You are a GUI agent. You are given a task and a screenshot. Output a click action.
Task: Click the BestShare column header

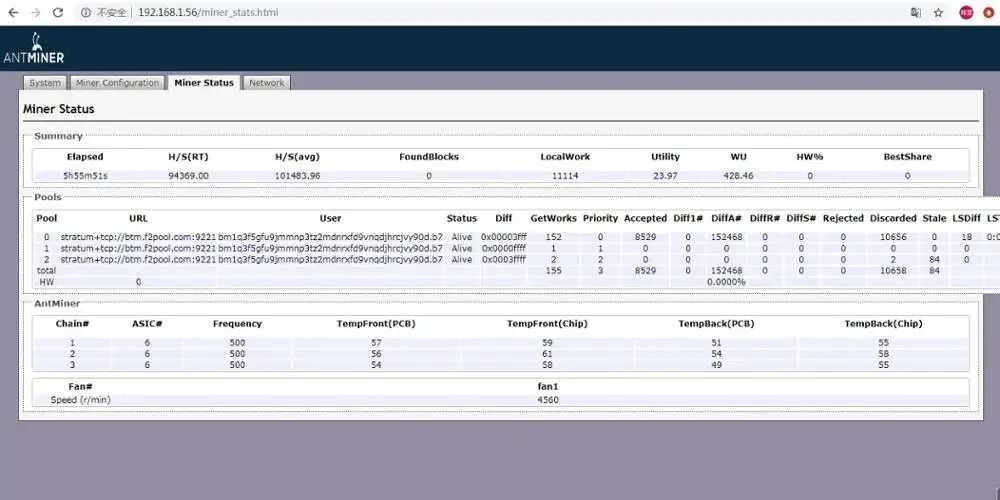coord(907,157)
